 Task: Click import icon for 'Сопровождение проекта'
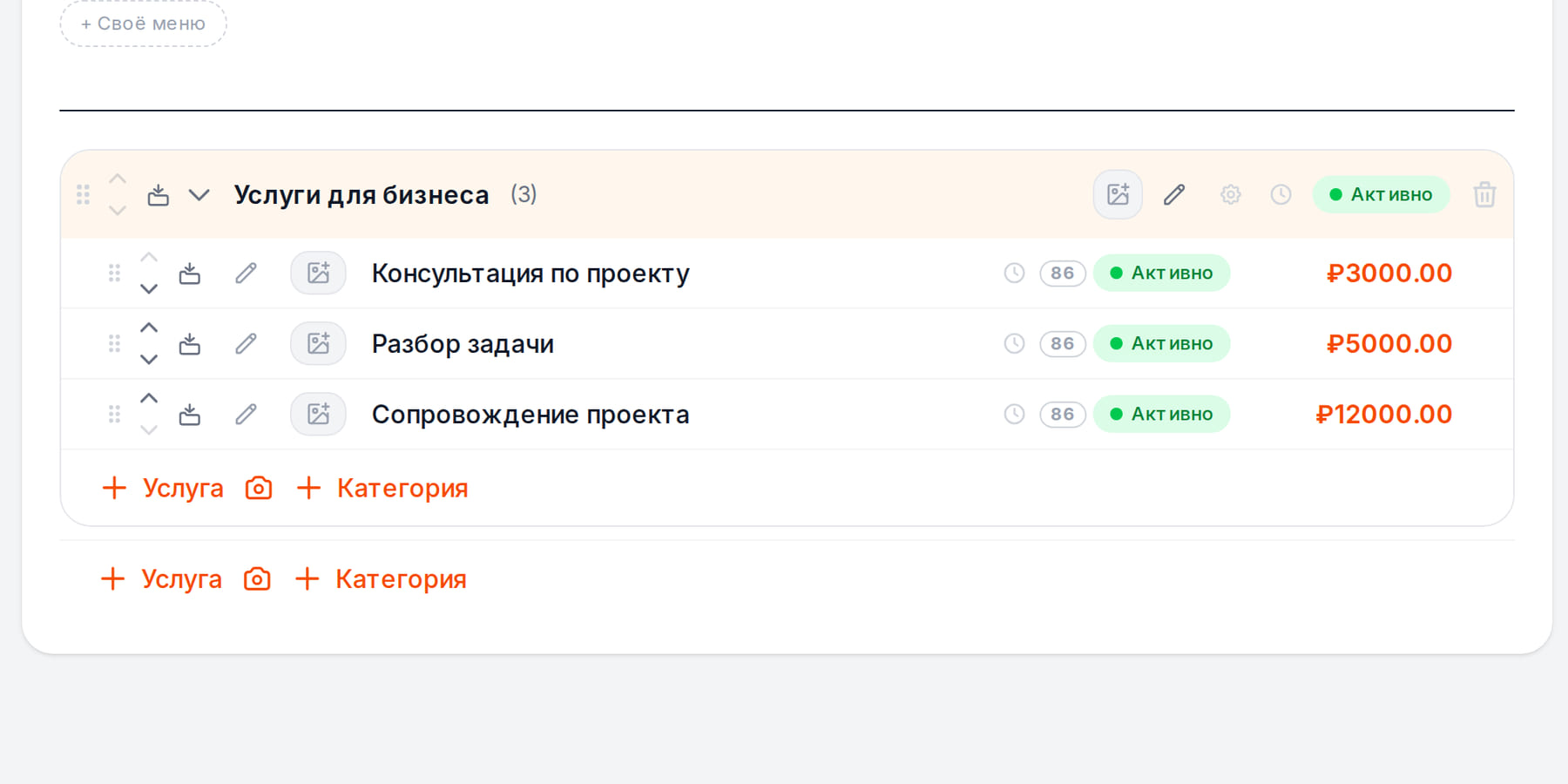pos(189,415)
